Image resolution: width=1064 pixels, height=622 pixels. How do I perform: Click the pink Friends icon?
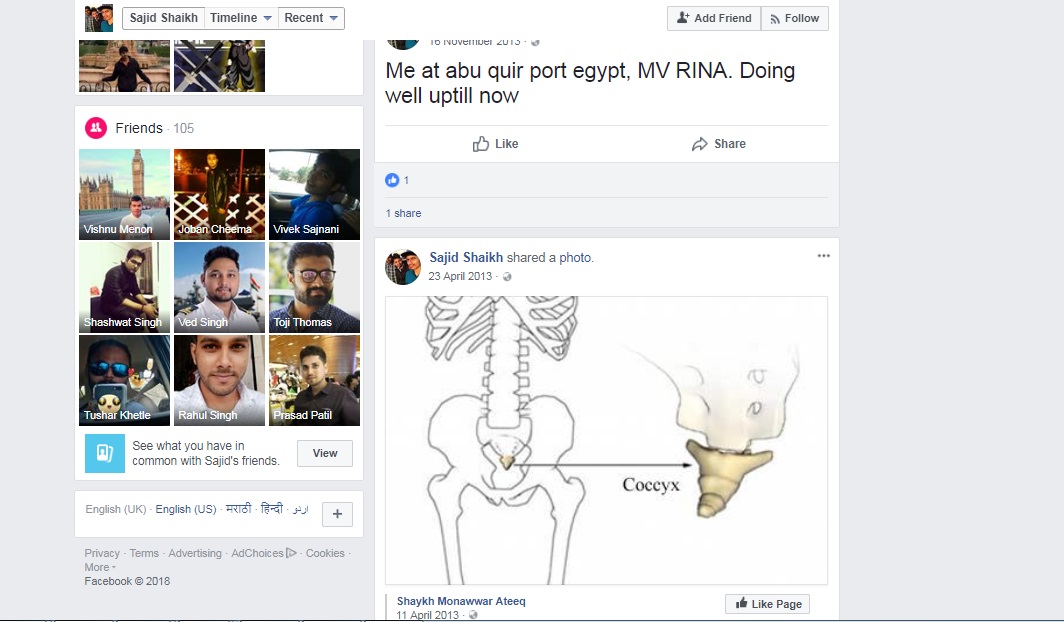pos(96,128)
